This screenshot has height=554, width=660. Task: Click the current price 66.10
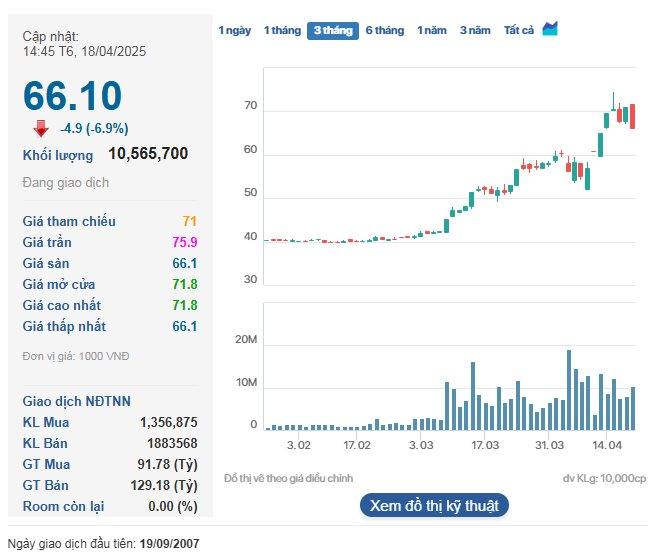pyautogui.click(x=72, y=96)
